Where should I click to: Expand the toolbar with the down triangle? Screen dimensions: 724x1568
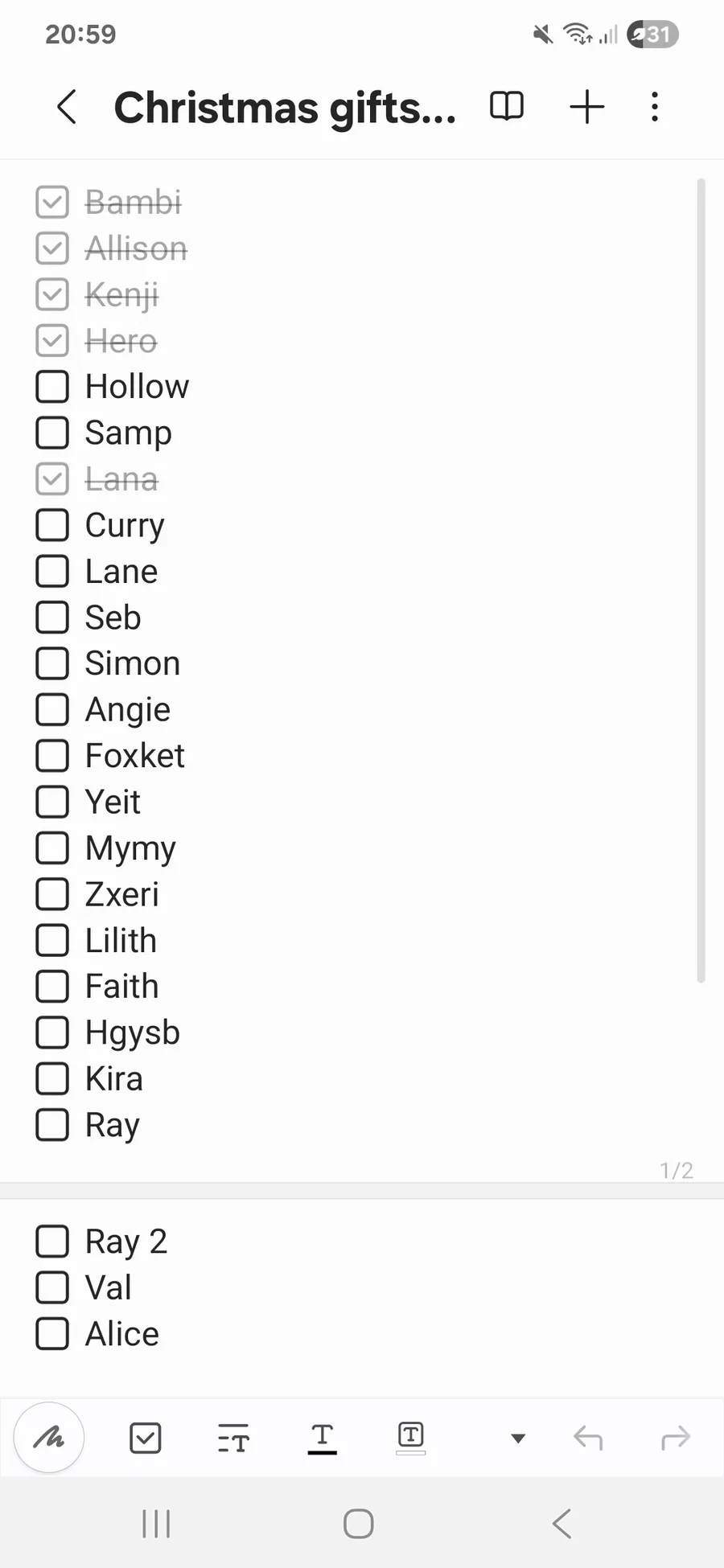click(518, 1438)
